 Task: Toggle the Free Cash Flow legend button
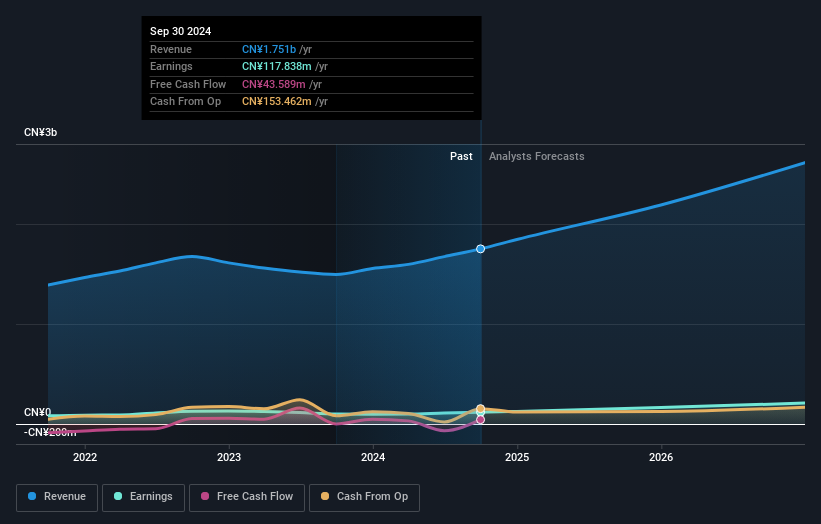(247, 497)
